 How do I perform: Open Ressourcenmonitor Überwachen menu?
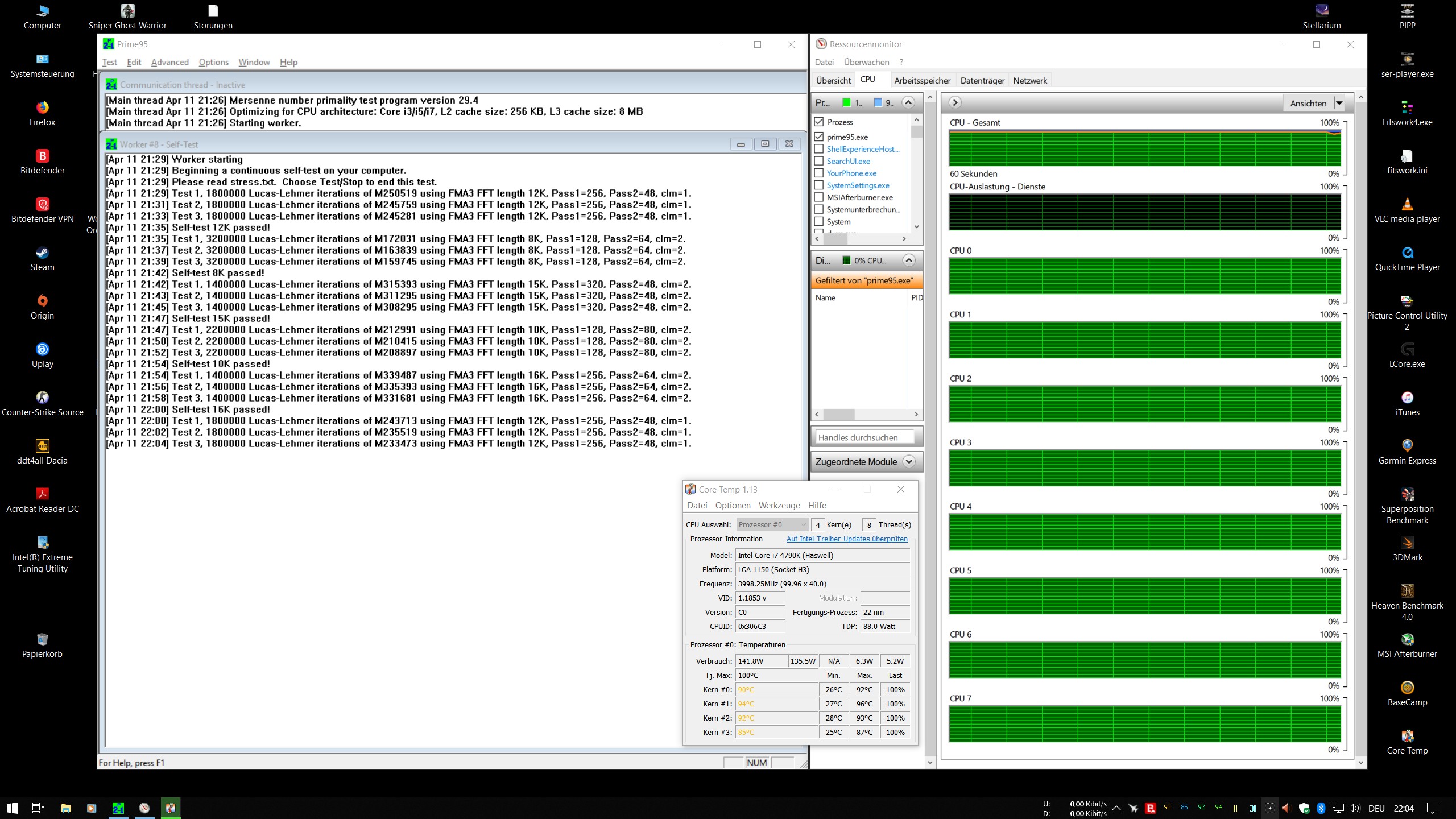pos(866,62)
